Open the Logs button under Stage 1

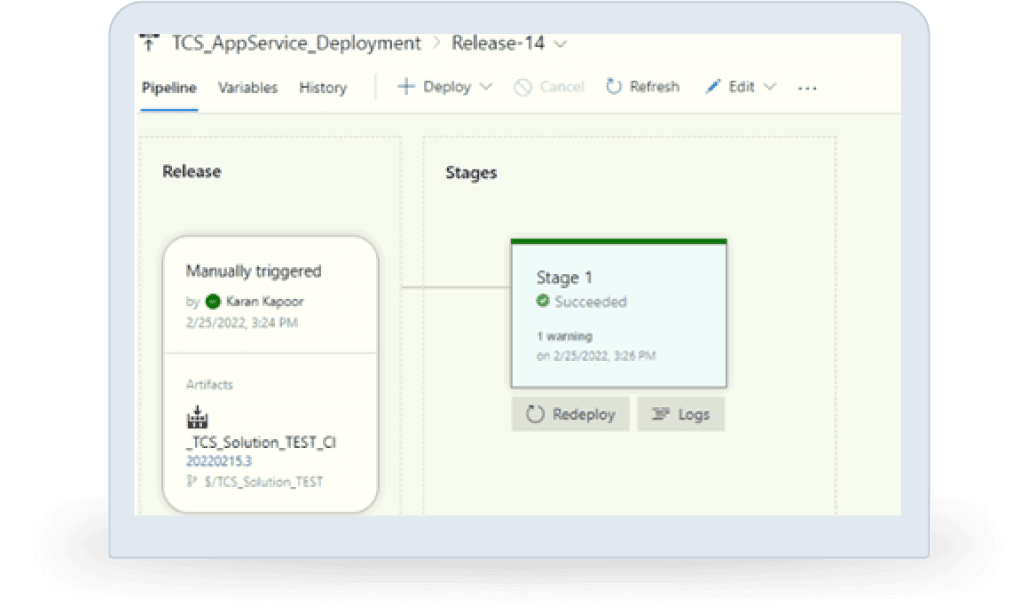(x=680, y=414)
